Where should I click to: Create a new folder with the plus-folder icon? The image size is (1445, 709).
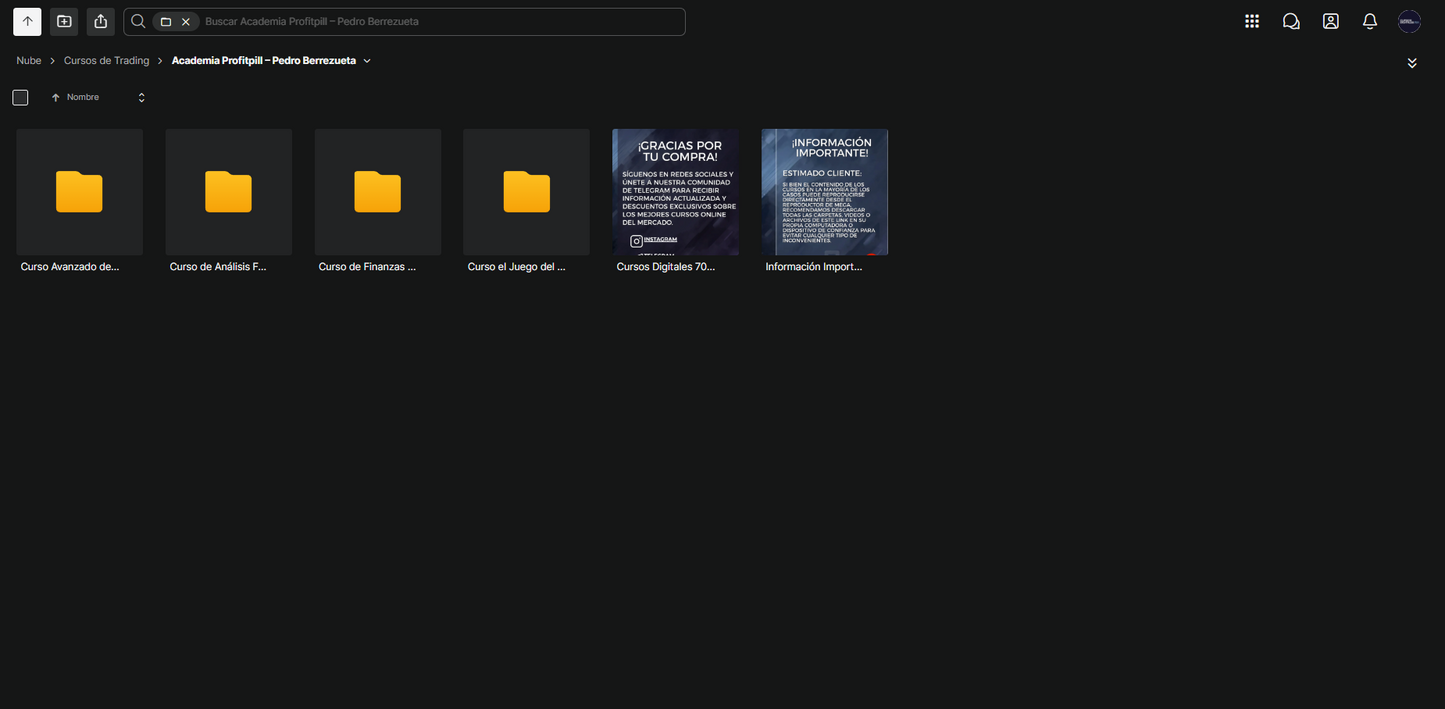(x=64, y=21)
